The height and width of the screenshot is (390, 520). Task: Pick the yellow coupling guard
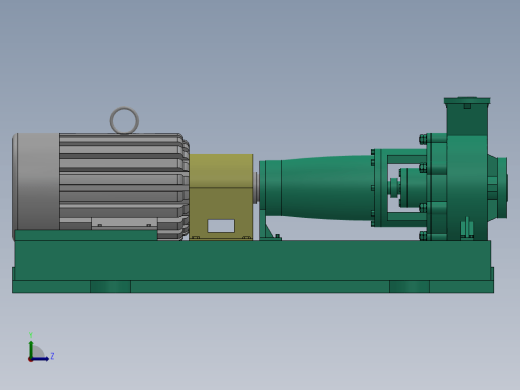coord(221,197)
